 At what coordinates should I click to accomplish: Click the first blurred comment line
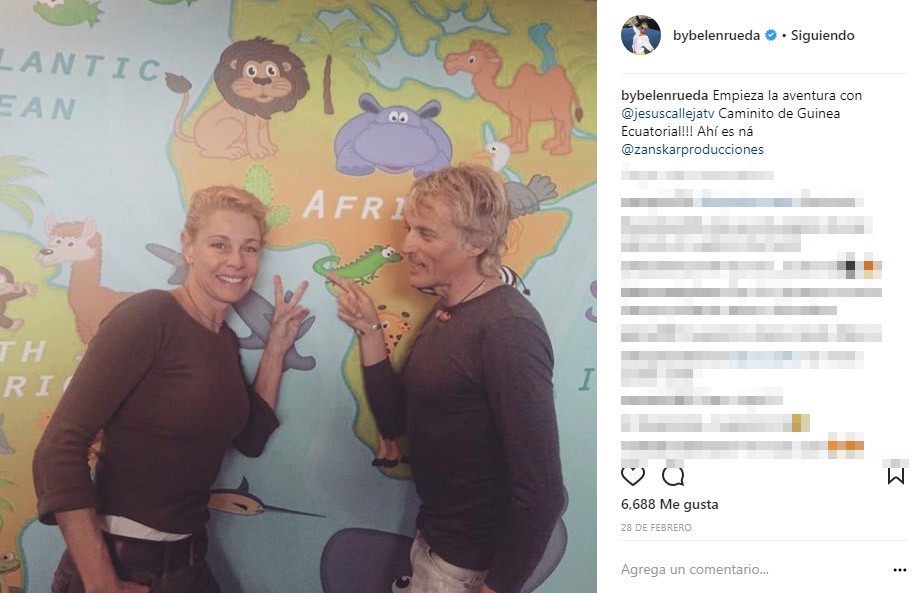coord(697,175)
